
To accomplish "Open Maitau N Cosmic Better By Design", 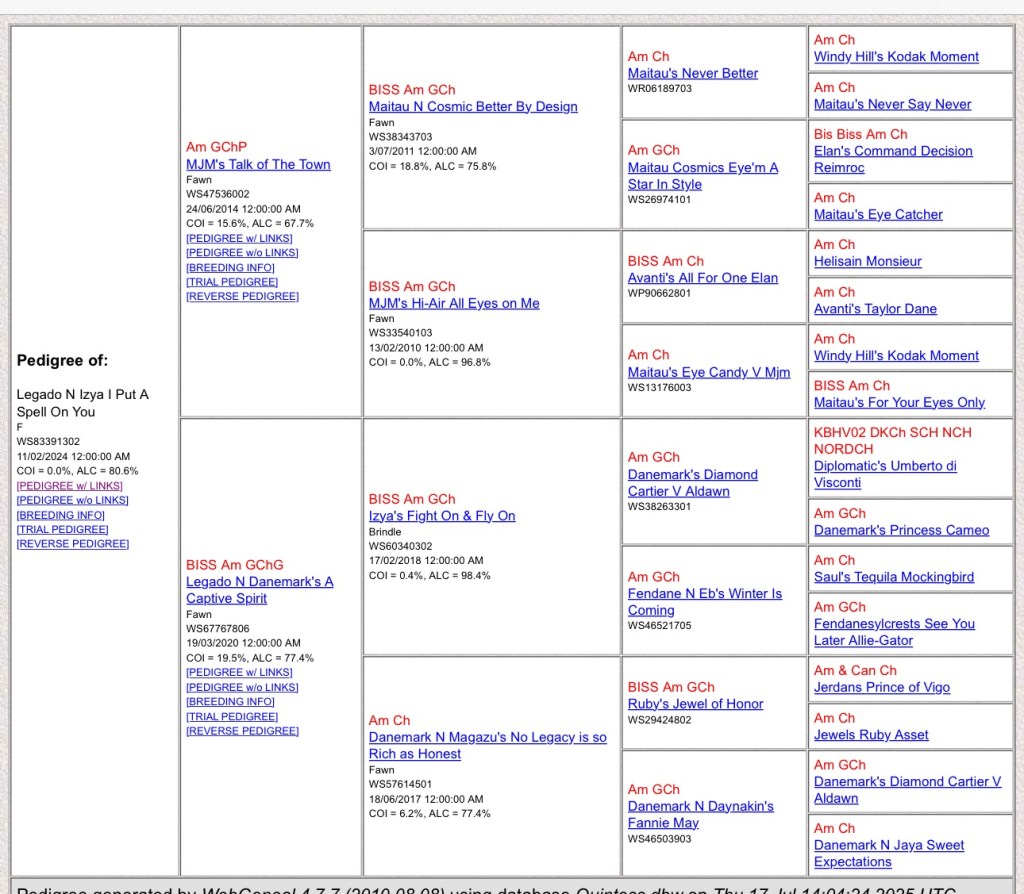I will [x=473, y=106].
